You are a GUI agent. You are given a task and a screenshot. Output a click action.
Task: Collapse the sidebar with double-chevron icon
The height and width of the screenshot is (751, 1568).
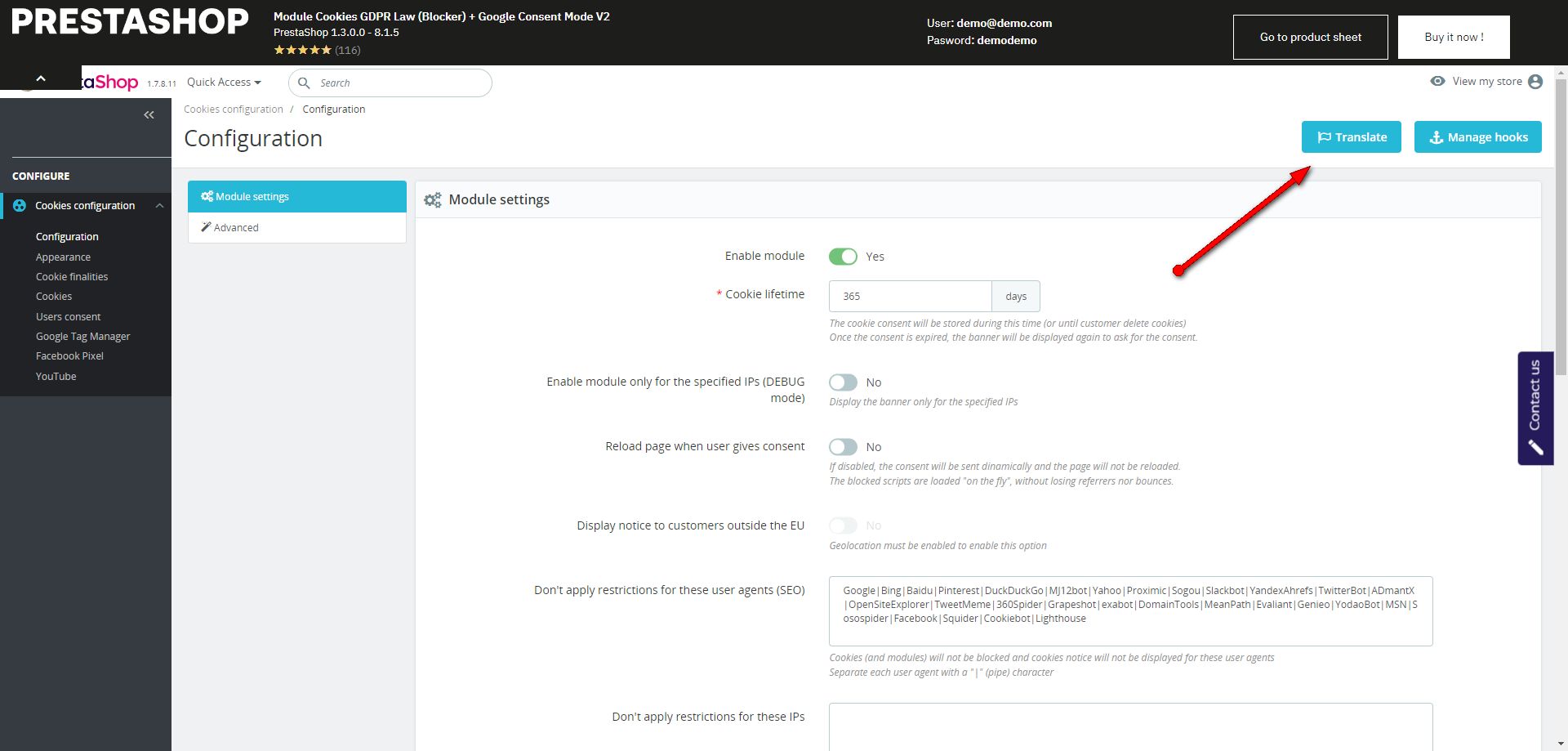click(149, 115)
